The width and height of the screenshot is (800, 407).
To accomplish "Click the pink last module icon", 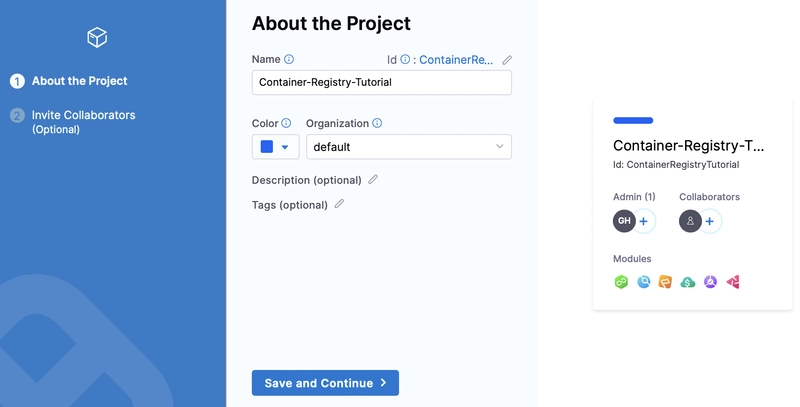I will point(733,282).
